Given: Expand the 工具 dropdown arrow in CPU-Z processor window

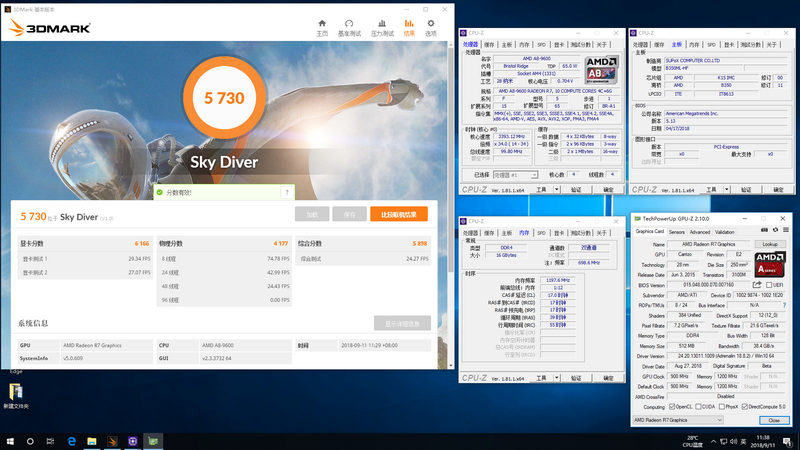Looking at the screenshot, I should [x=557, y=189].
